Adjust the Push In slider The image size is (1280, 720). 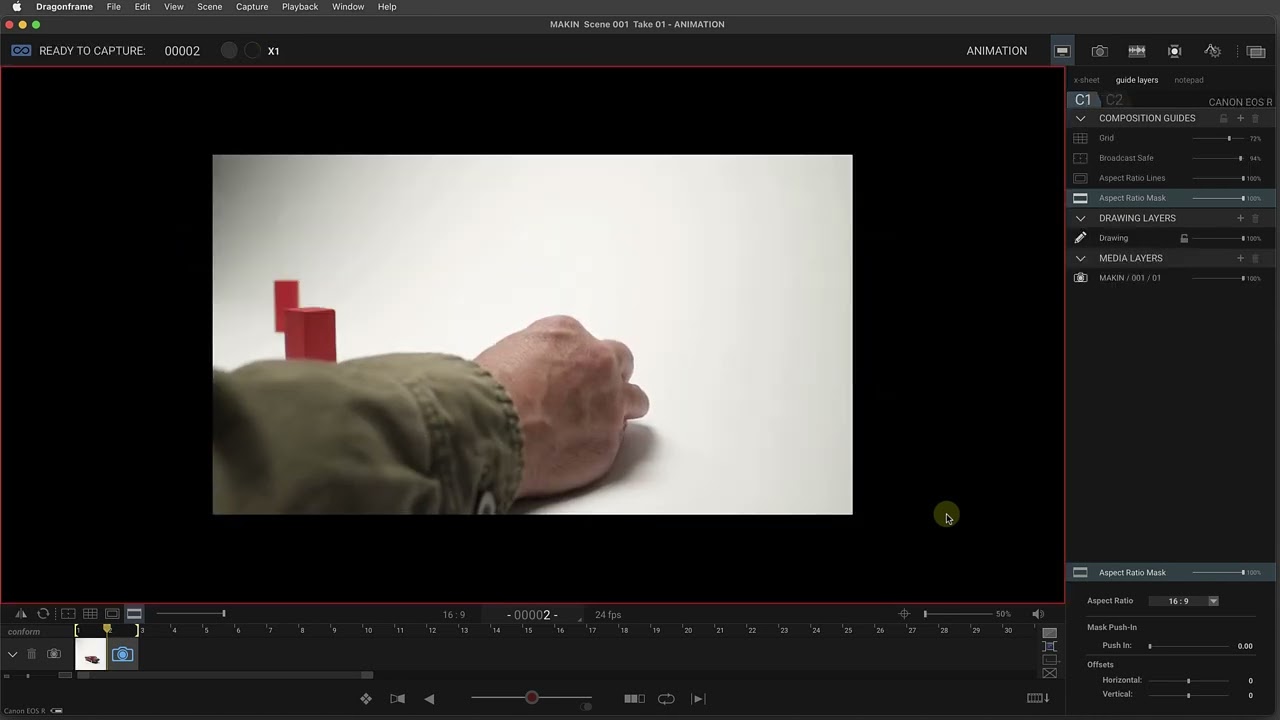(x=1189, y=646)
